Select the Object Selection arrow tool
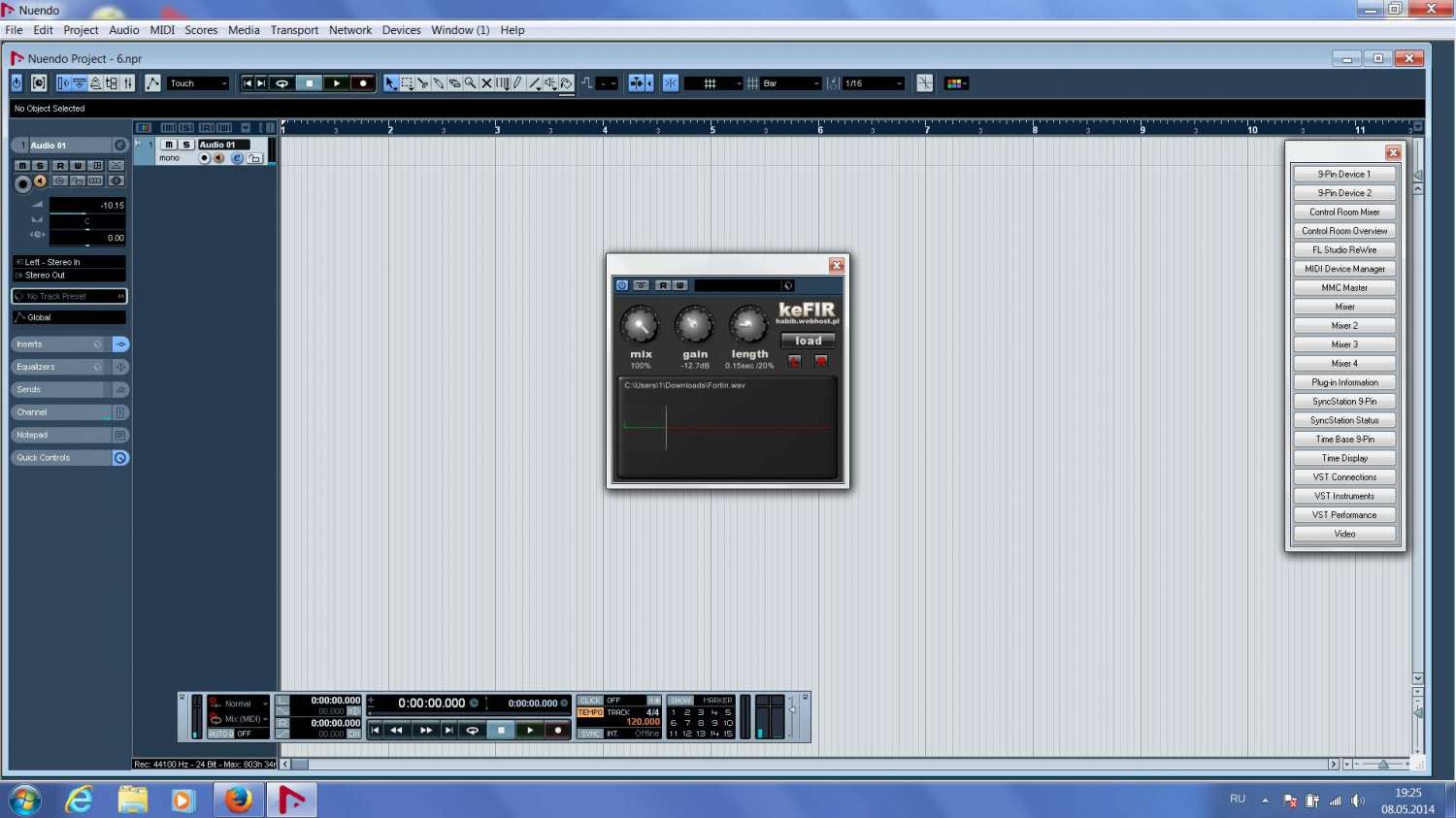1456x818 pixels. [390, 83]
